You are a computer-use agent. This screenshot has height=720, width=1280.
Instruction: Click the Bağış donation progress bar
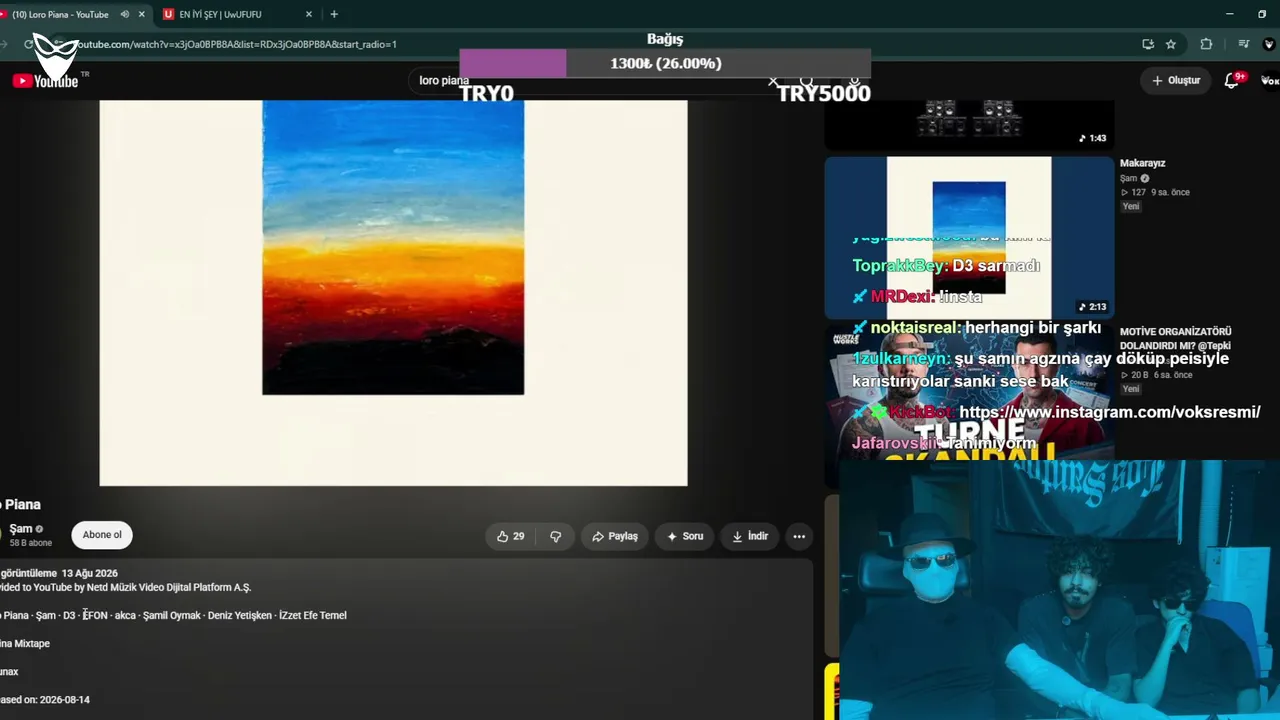665,63
